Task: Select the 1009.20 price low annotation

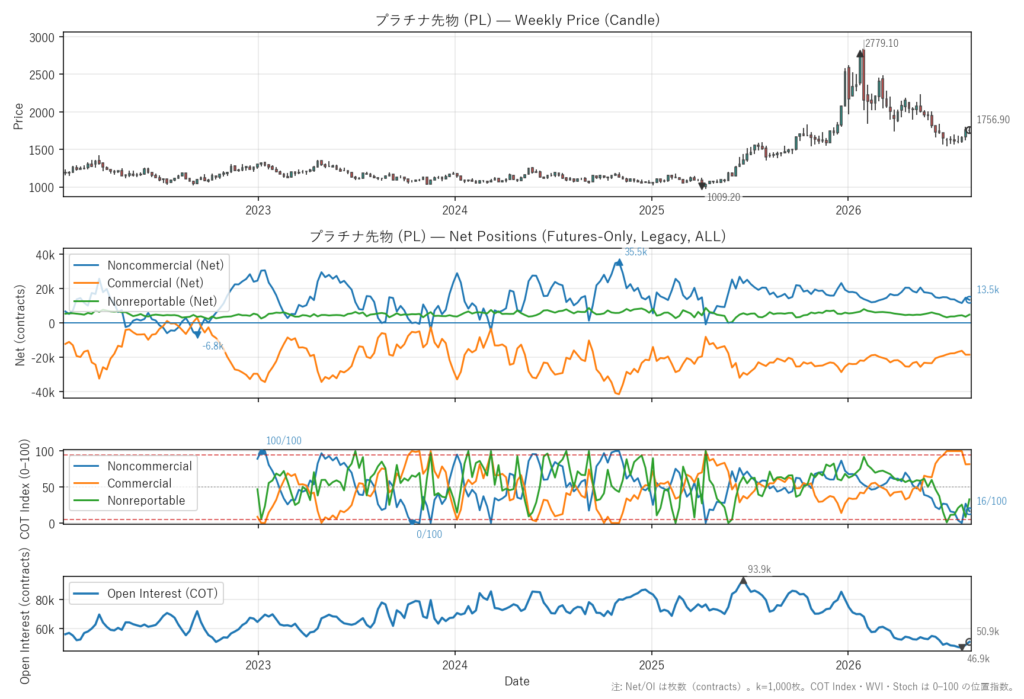Action: tap(724, 197)
